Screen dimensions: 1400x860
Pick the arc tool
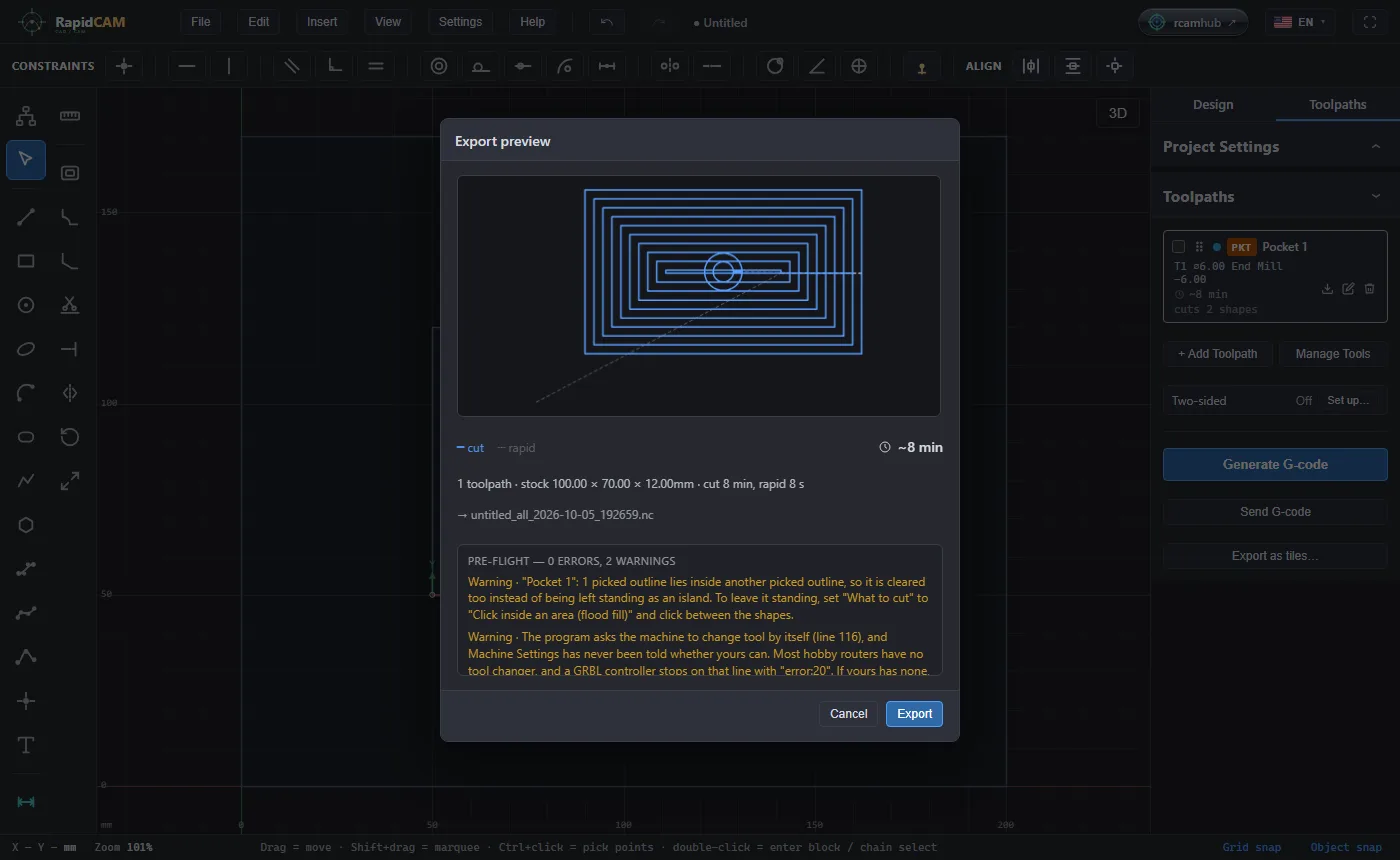tap(26, 393)
